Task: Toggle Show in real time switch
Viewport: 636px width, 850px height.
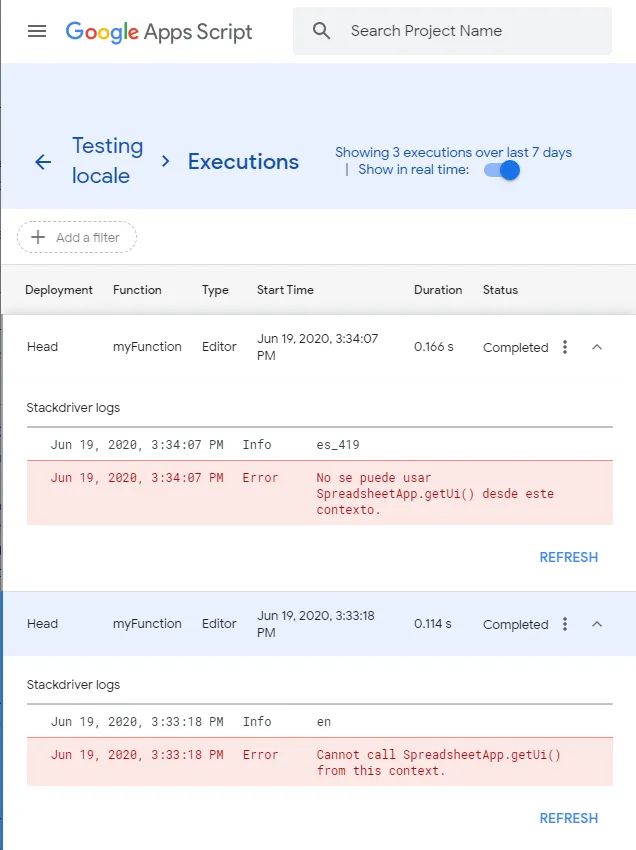Action: [502, 170]
